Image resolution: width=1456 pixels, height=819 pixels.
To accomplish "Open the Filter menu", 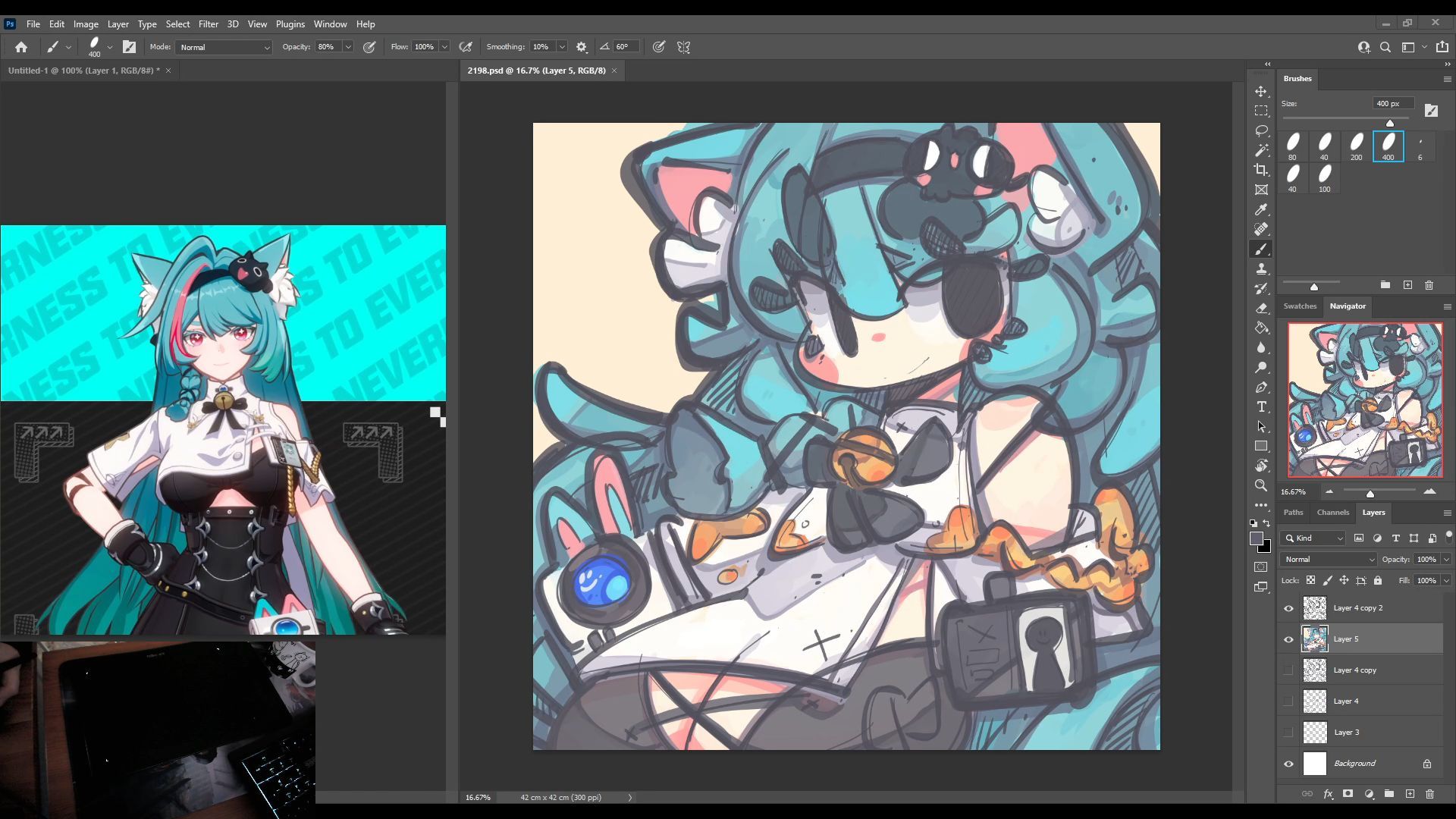I will (209, 24).
